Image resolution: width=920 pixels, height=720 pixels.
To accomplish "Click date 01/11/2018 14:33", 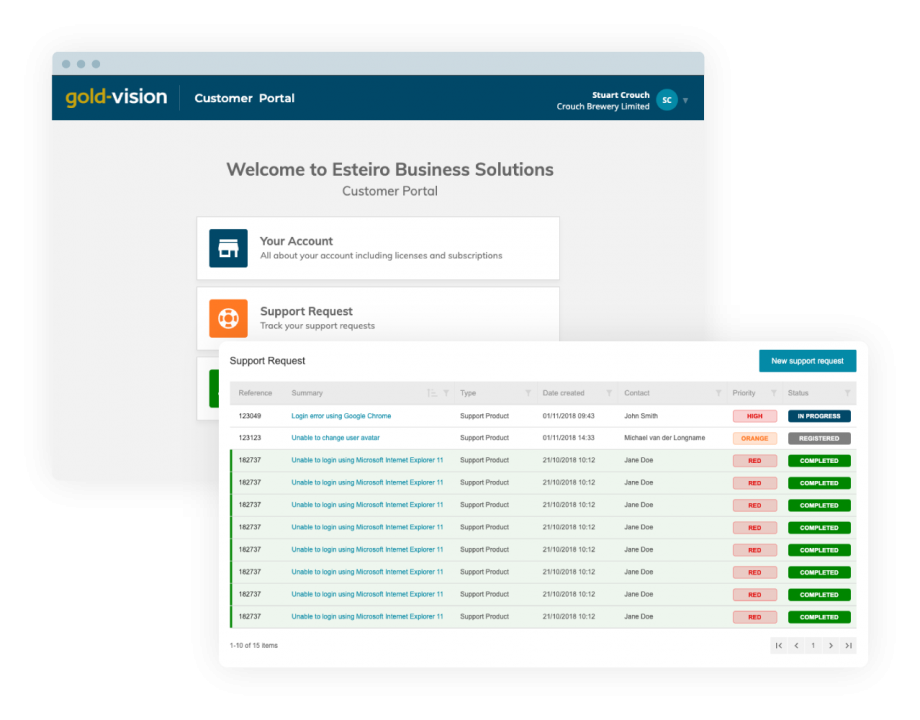I will pos(569,438).
